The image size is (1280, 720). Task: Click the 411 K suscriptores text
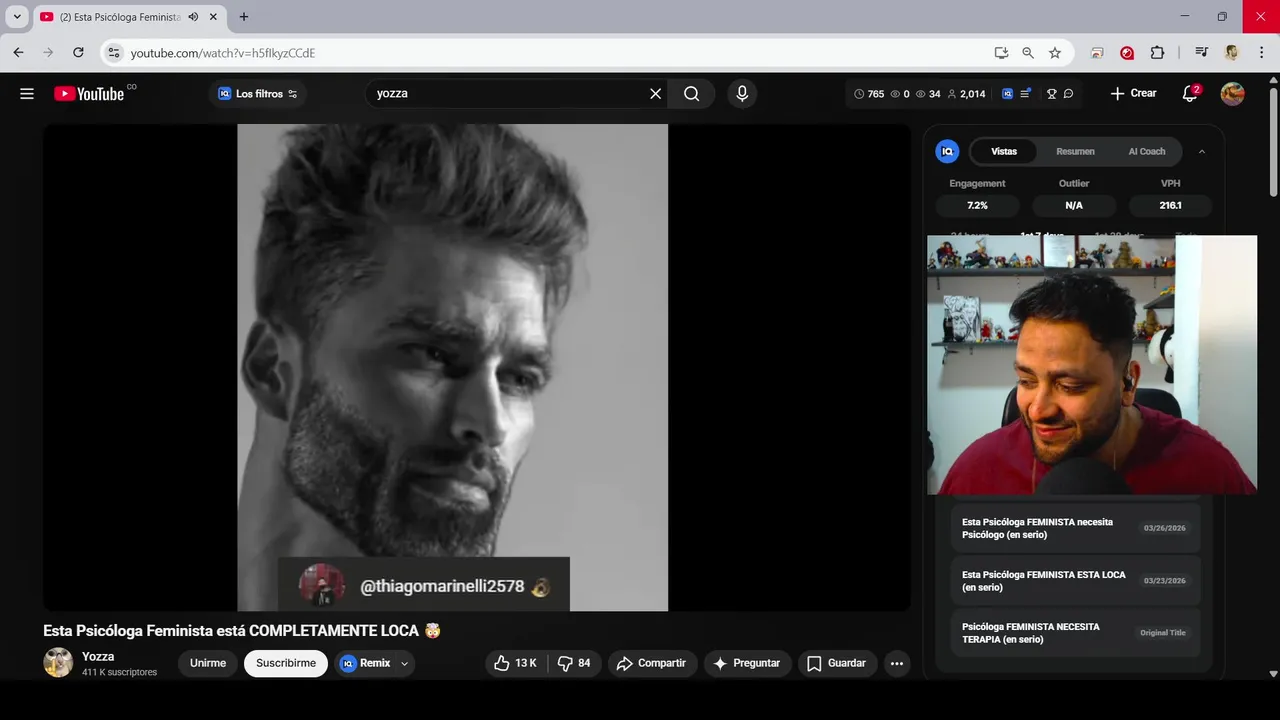(119, 672)
